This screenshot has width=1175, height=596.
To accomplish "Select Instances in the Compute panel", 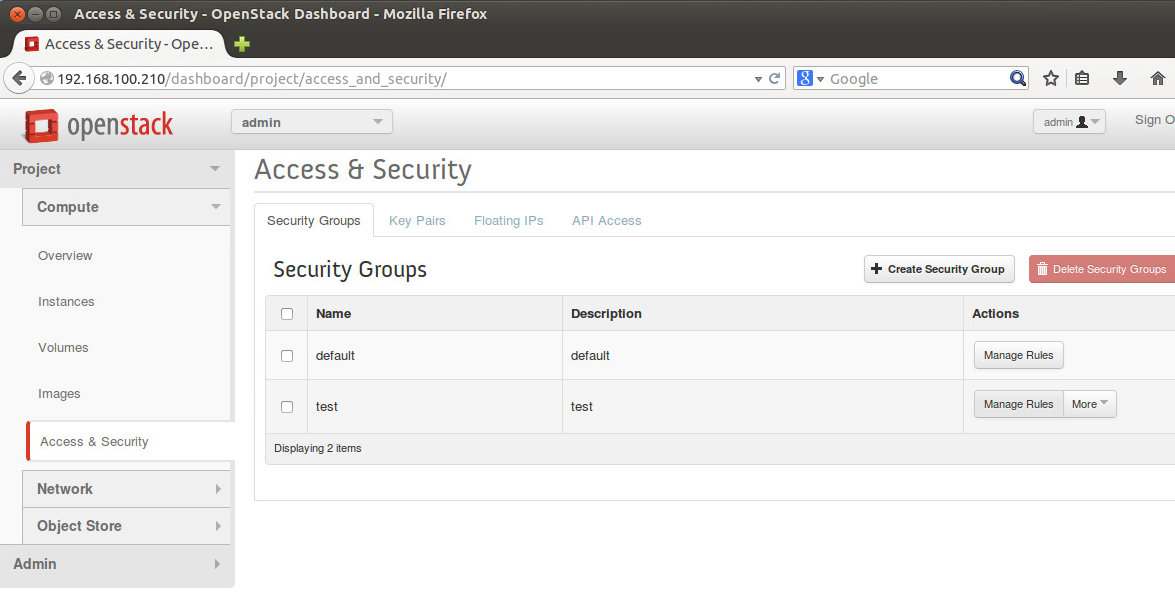I will pyautogui.click(x=66, y=301).
